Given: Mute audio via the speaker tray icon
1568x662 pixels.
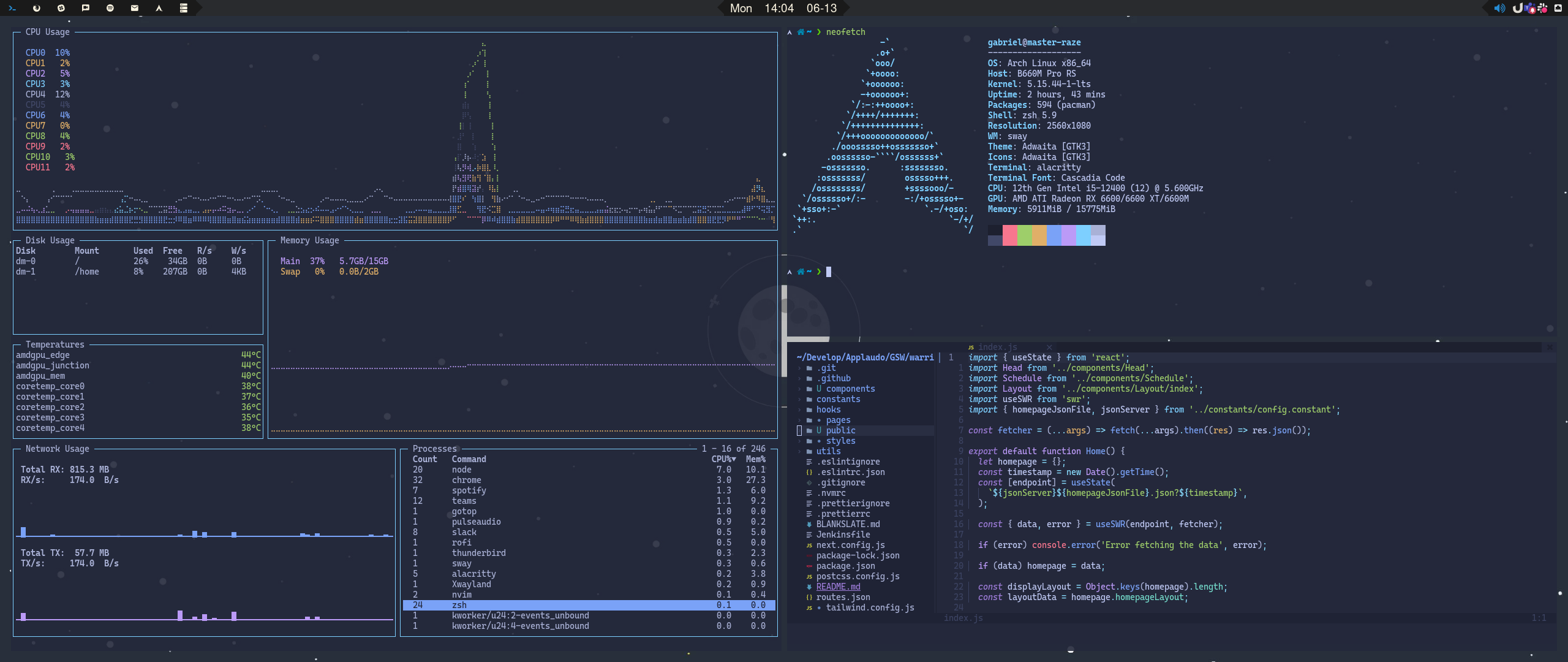Looking at the screenshot, I should pos(1499,8).
